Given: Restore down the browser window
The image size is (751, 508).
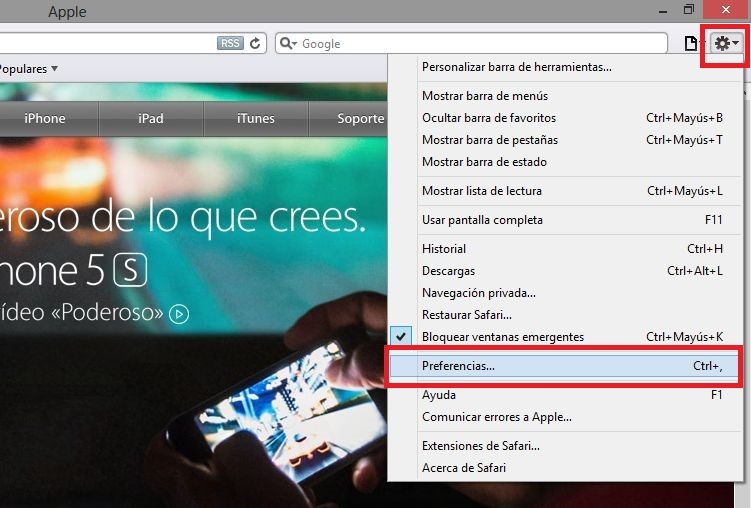Looking at the screenshot, I should 689,10.
